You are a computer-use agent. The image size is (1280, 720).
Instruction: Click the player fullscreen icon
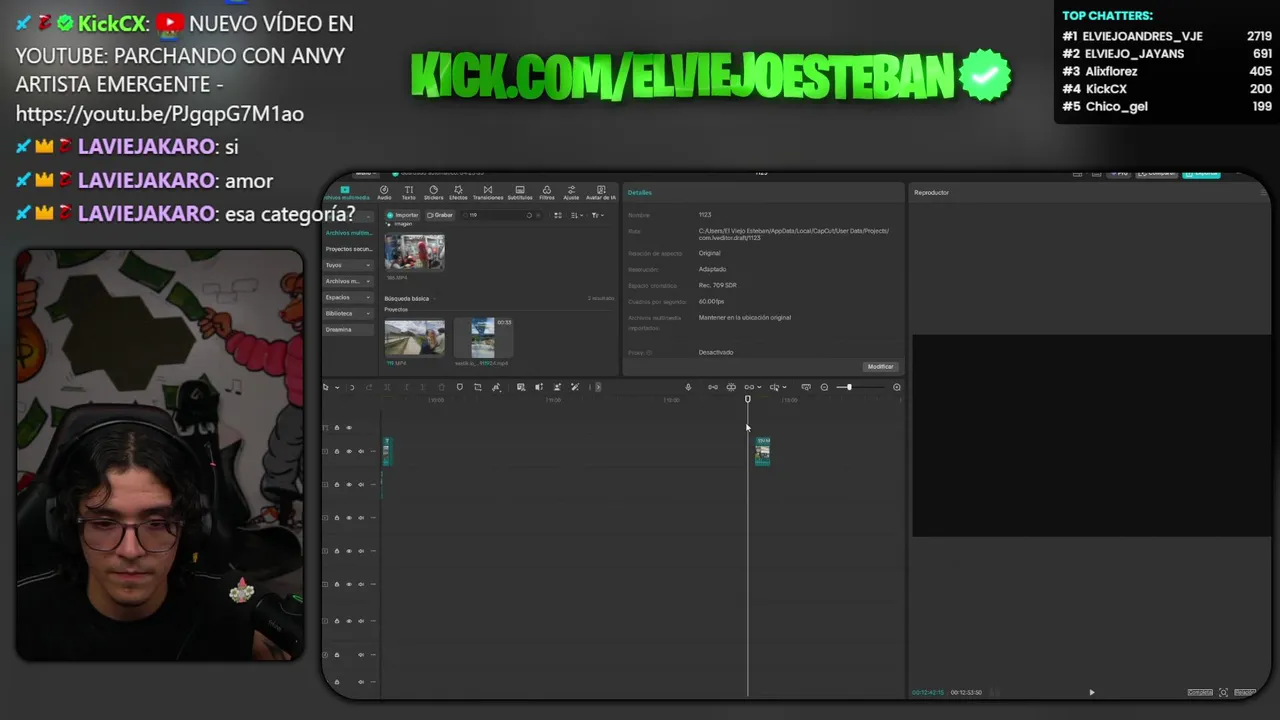(x=1223, y=692)
